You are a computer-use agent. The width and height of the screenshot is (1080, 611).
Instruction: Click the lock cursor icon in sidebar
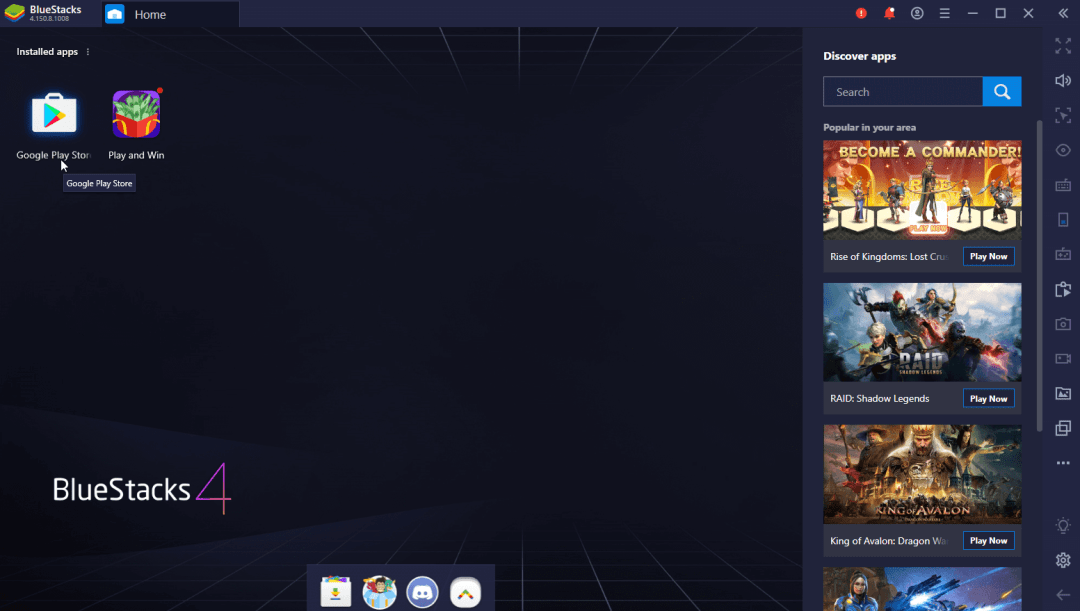pyautogui.click(x=1063, y=115)
